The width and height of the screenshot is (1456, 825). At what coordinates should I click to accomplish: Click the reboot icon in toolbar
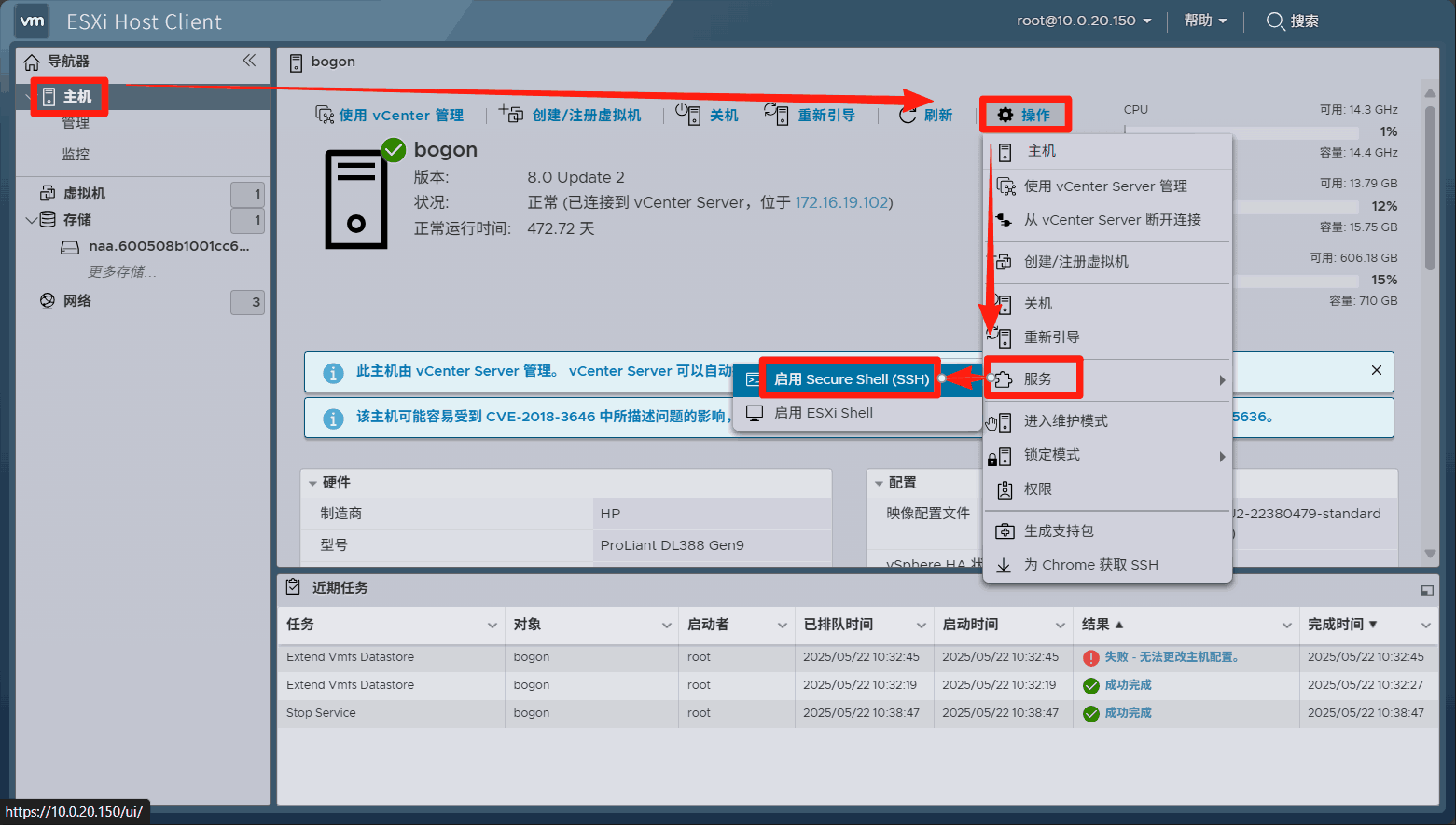[x=776, y=114]
